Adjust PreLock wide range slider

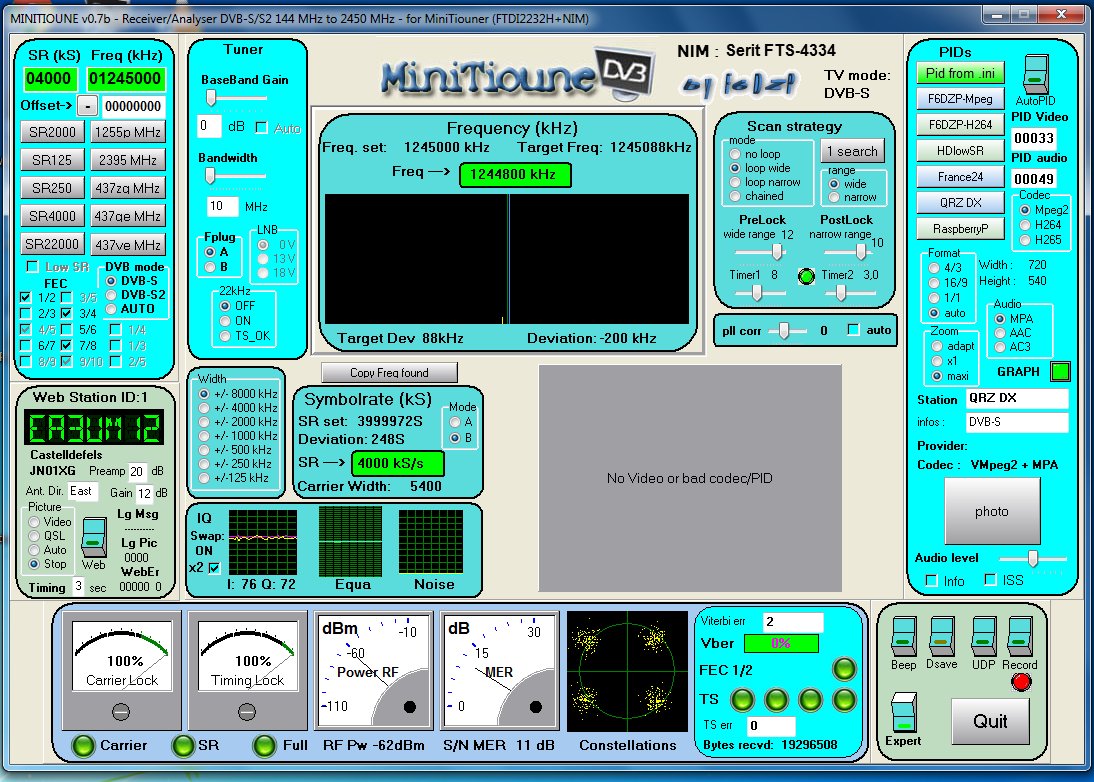[776, 252]
